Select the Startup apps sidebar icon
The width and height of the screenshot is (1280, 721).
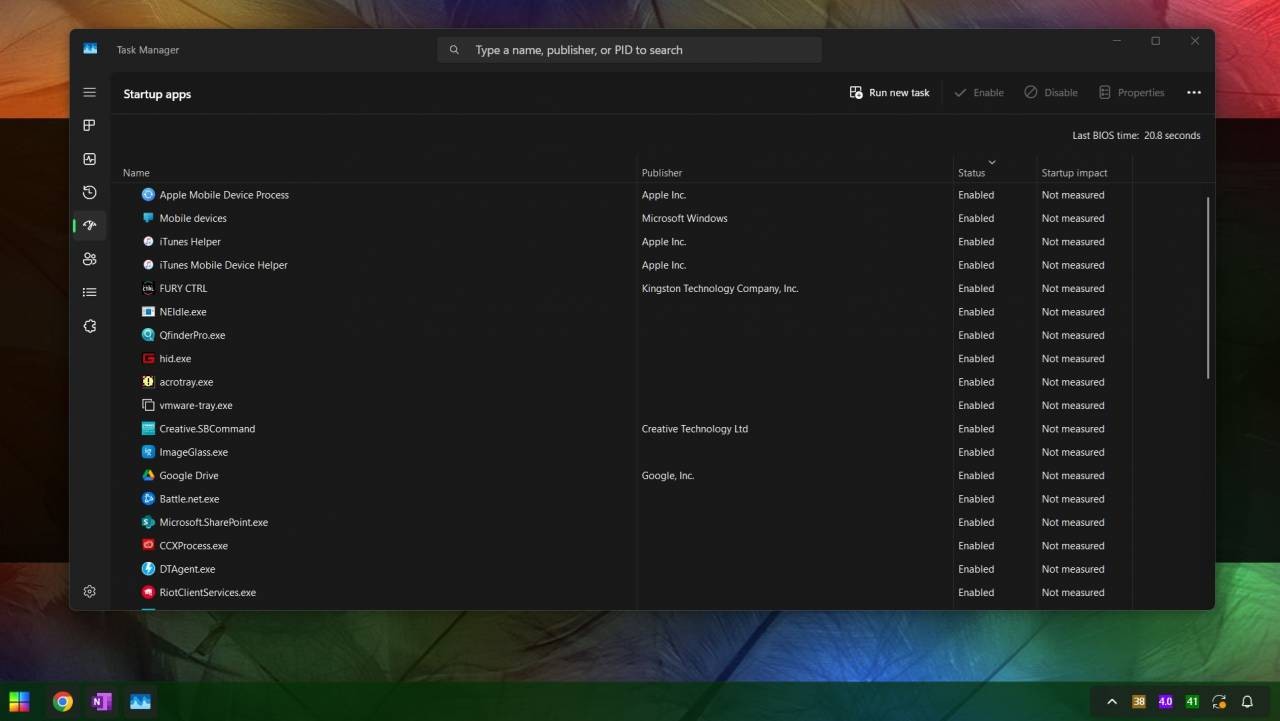[x=89, y=225]
